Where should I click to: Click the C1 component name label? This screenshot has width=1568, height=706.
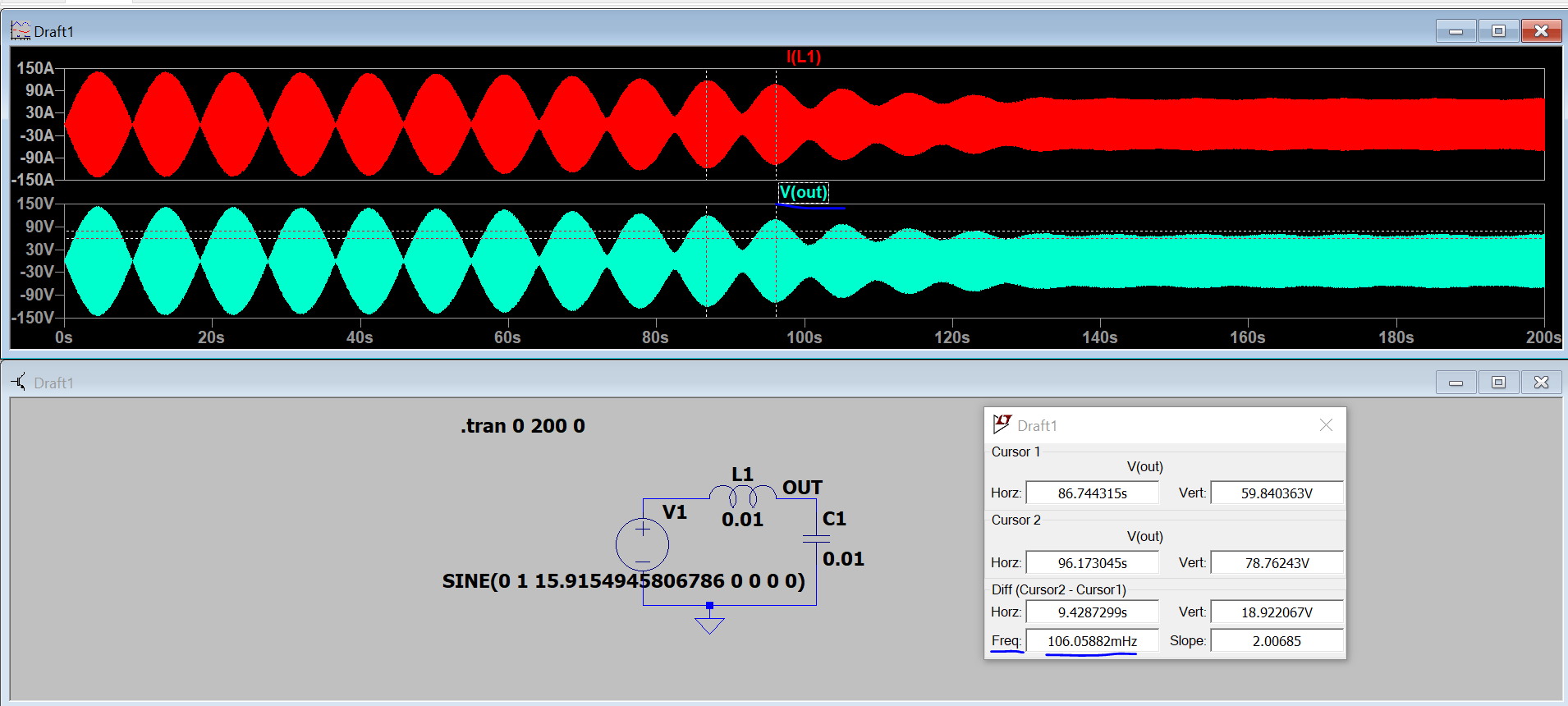pyautogui.click(x=834, y=518)
